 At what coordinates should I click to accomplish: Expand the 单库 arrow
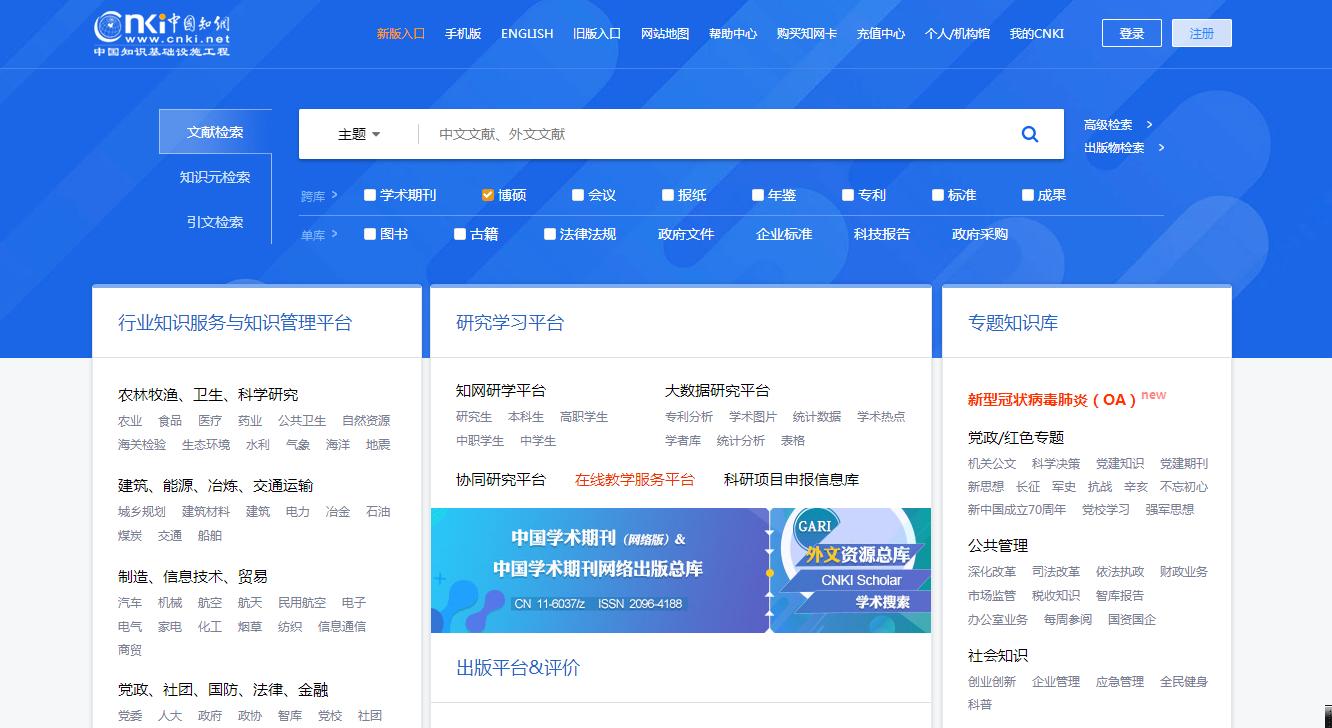[x=334, y=234]
